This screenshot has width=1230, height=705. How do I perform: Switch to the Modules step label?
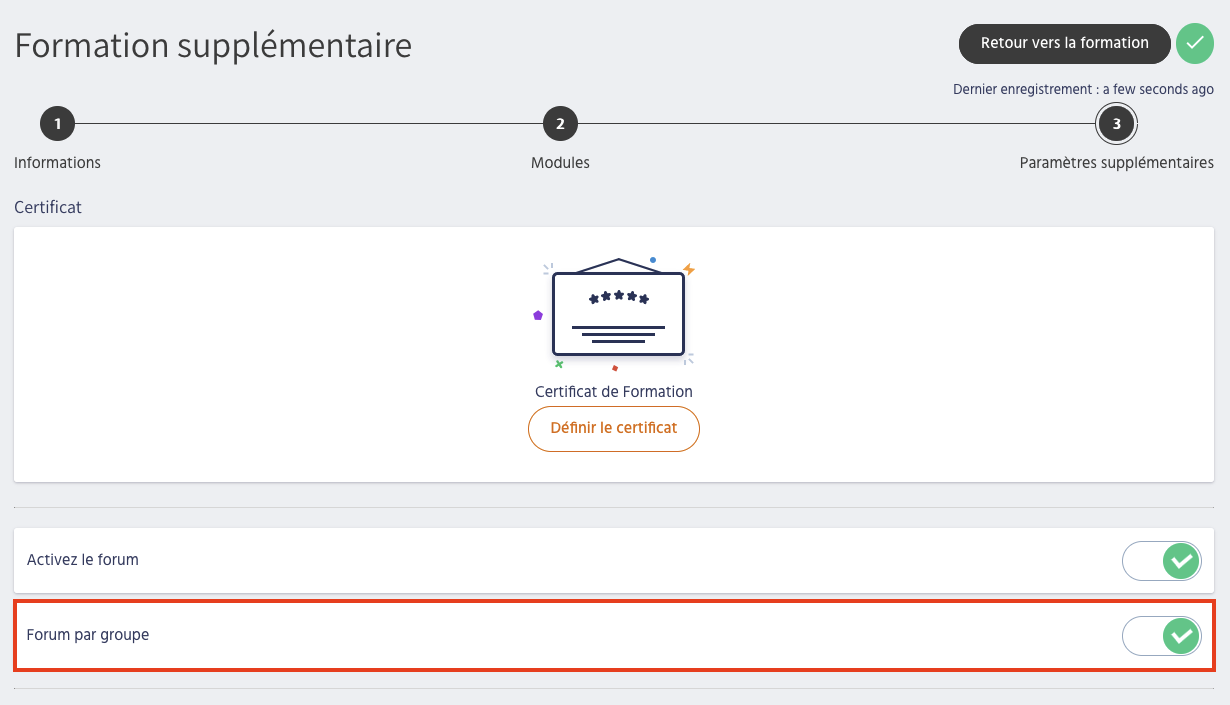click(560, 163)
